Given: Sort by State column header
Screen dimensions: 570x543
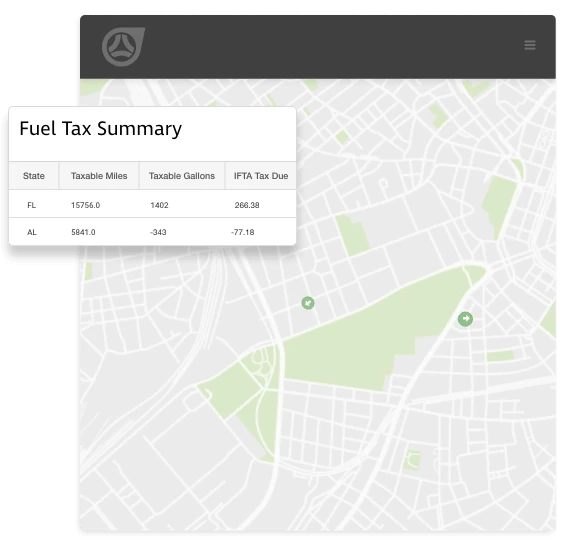Looking at the screenshot, I should click(34, 176).
